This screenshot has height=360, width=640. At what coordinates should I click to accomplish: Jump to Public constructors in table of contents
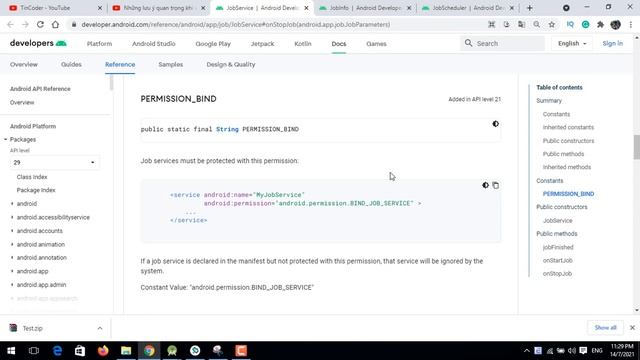[x=562, y=207]
